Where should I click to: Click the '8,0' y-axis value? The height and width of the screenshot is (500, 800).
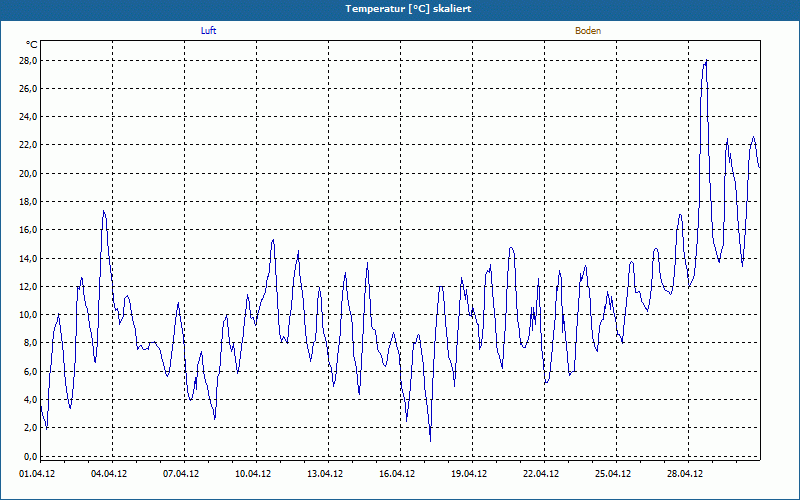[30, 343]
